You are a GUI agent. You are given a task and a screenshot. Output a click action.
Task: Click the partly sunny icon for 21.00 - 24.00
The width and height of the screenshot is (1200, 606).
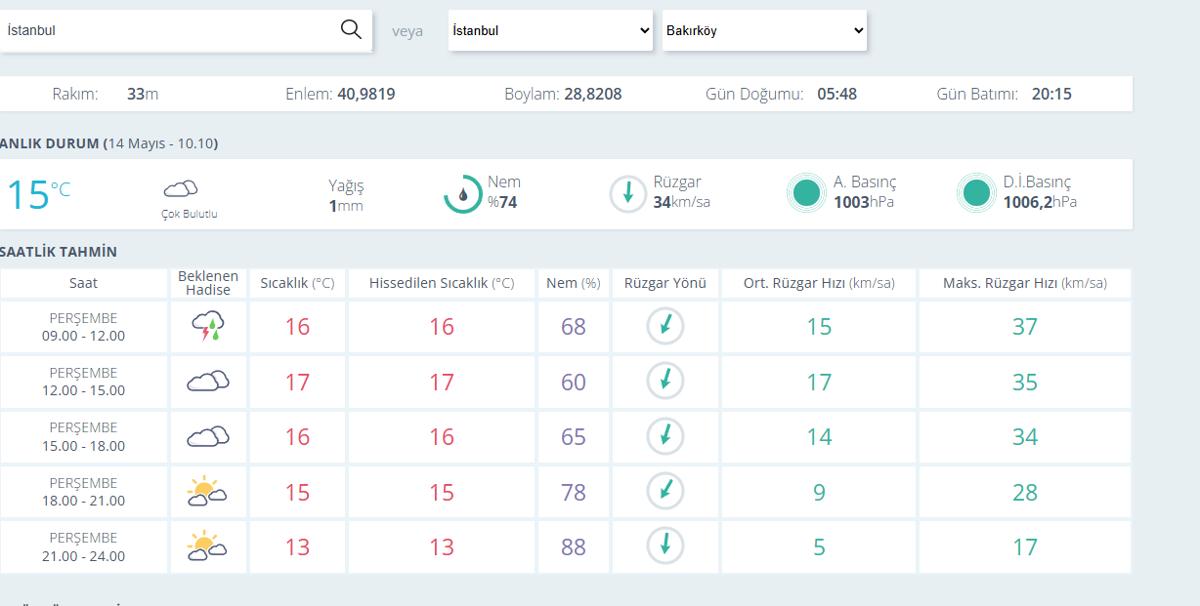click(x=207, y=546)
